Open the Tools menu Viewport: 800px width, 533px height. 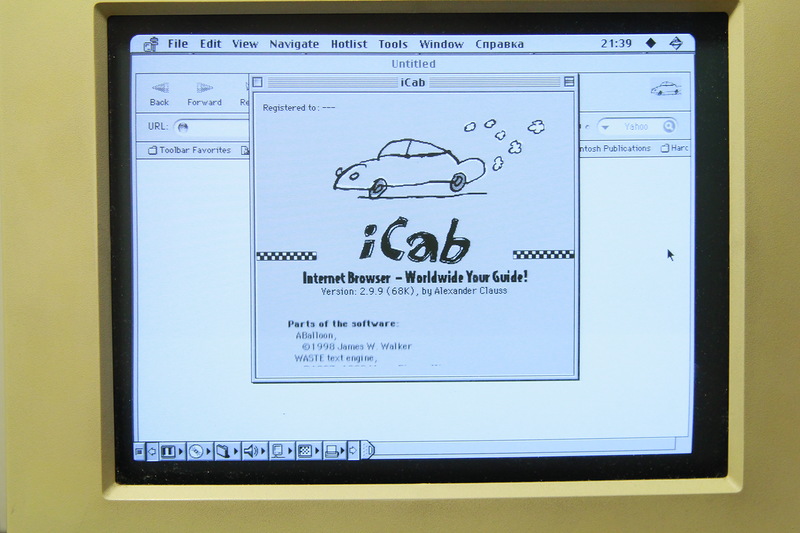pos(393,44)
